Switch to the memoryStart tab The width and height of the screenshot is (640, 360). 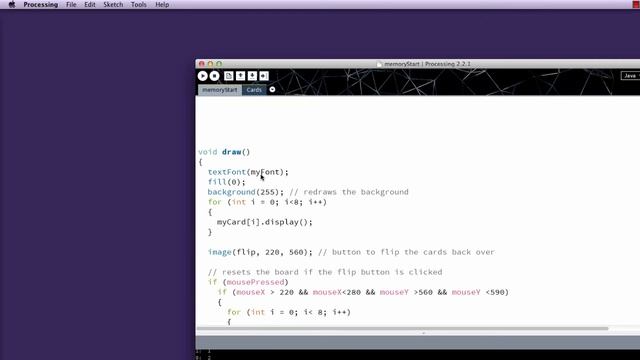coord(220,90)
